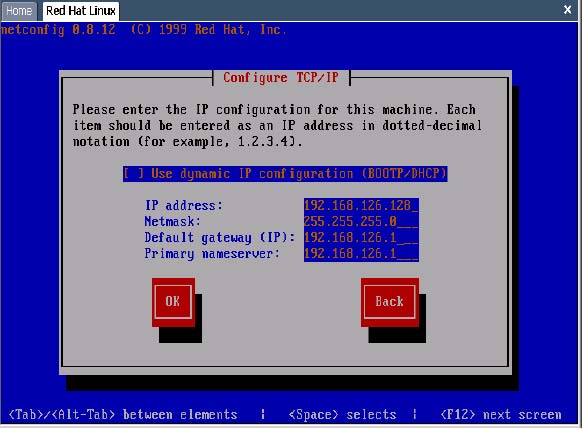Screen dimensions: 582x429
Task: Click the dotted-decimal notation instruction paragraph
Action: tap(277, 125)
